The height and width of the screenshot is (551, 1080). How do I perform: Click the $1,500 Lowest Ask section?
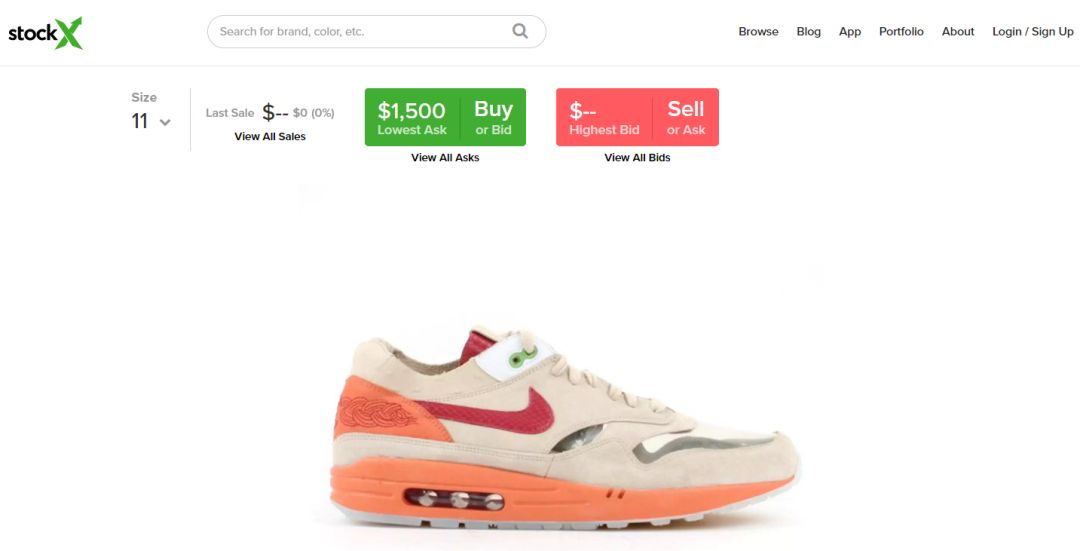pos(412,117)
